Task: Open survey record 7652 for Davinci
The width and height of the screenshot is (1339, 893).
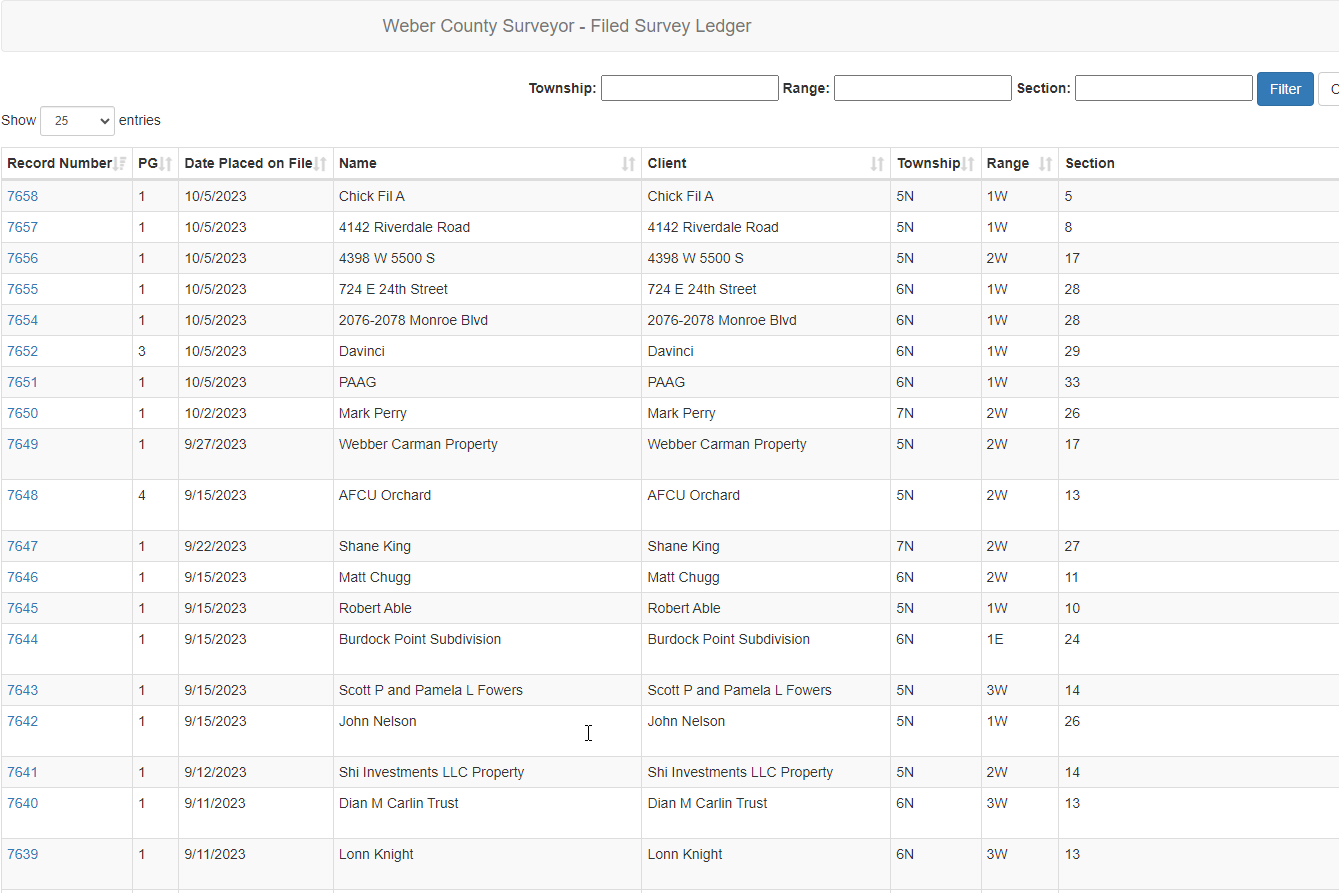Action: (22, 351)
